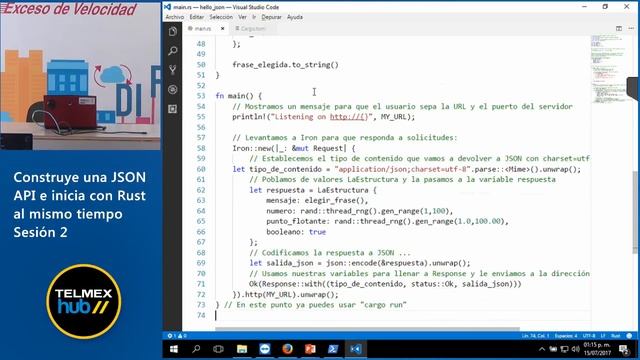640x360 pixels.
Task: Click the network icon in the system tray
Action: click(x=564, y=349)
